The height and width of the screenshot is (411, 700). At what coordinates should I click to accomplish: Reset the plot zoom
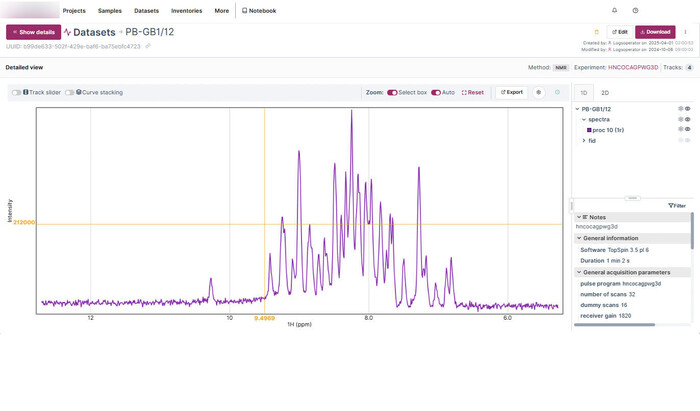click(x=473, y=92)
